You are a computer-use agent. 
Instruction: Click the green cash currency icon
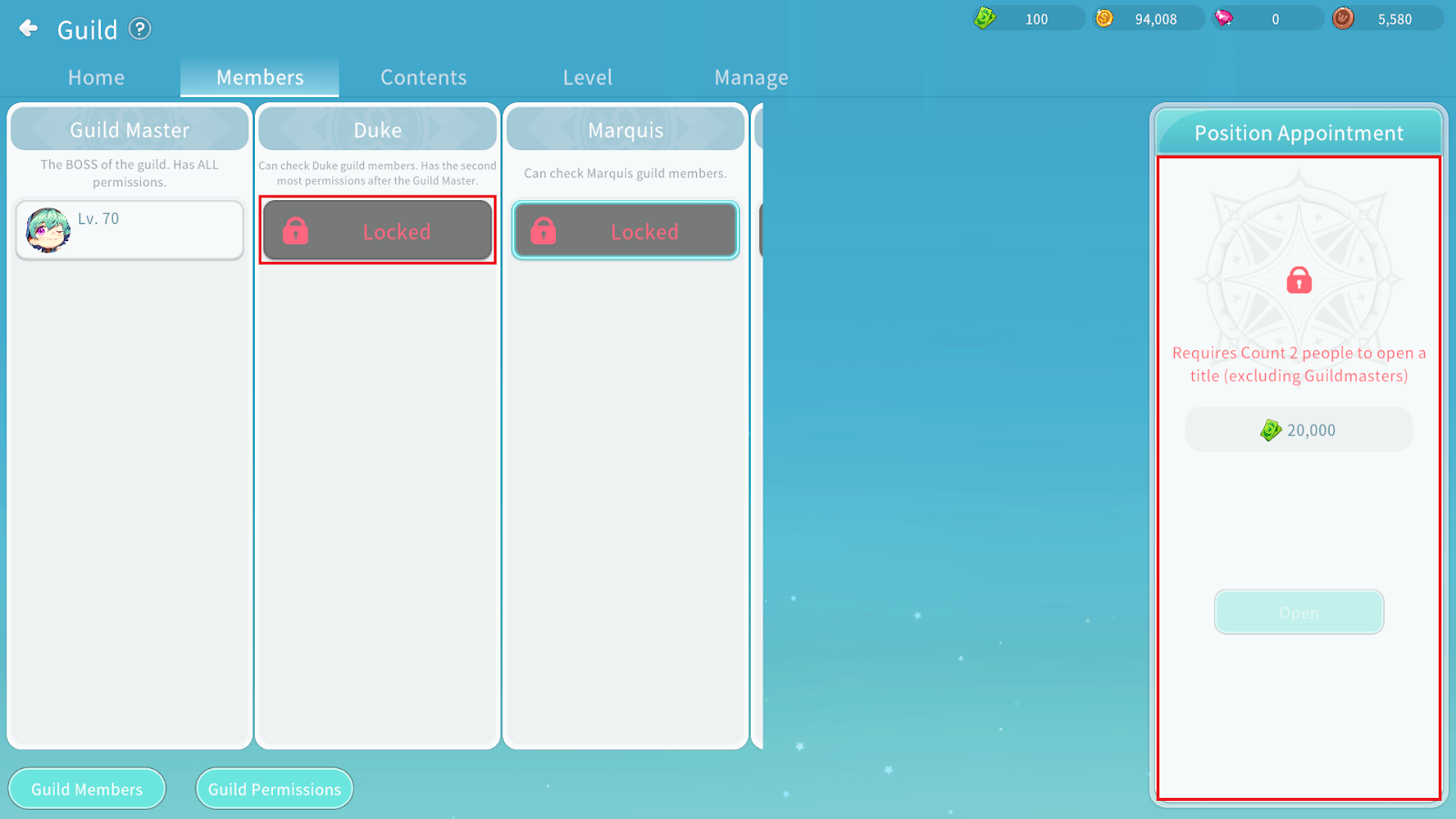coord(985,18)
